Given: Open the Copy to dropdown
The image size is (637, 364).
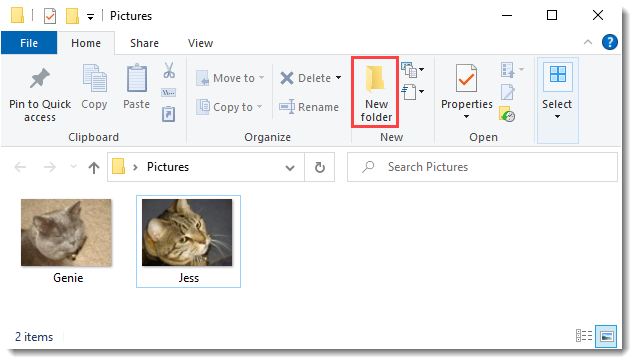Looking at the screenshot, I should (x=230, y=107).
